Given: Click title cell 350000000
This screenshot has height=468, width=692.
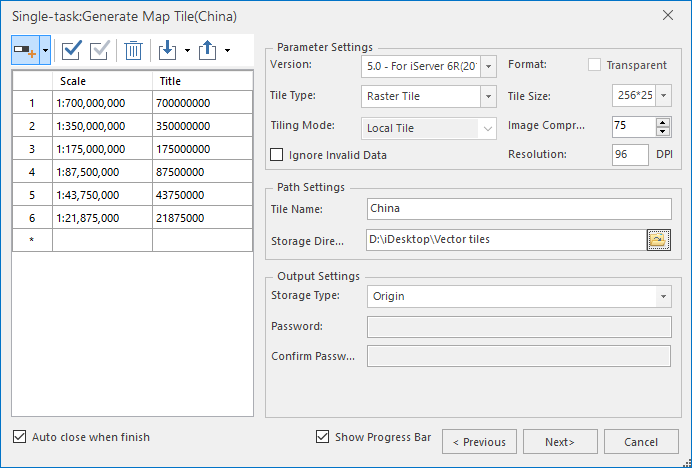Looking at the screenshot, I should [x=203, y=126].
